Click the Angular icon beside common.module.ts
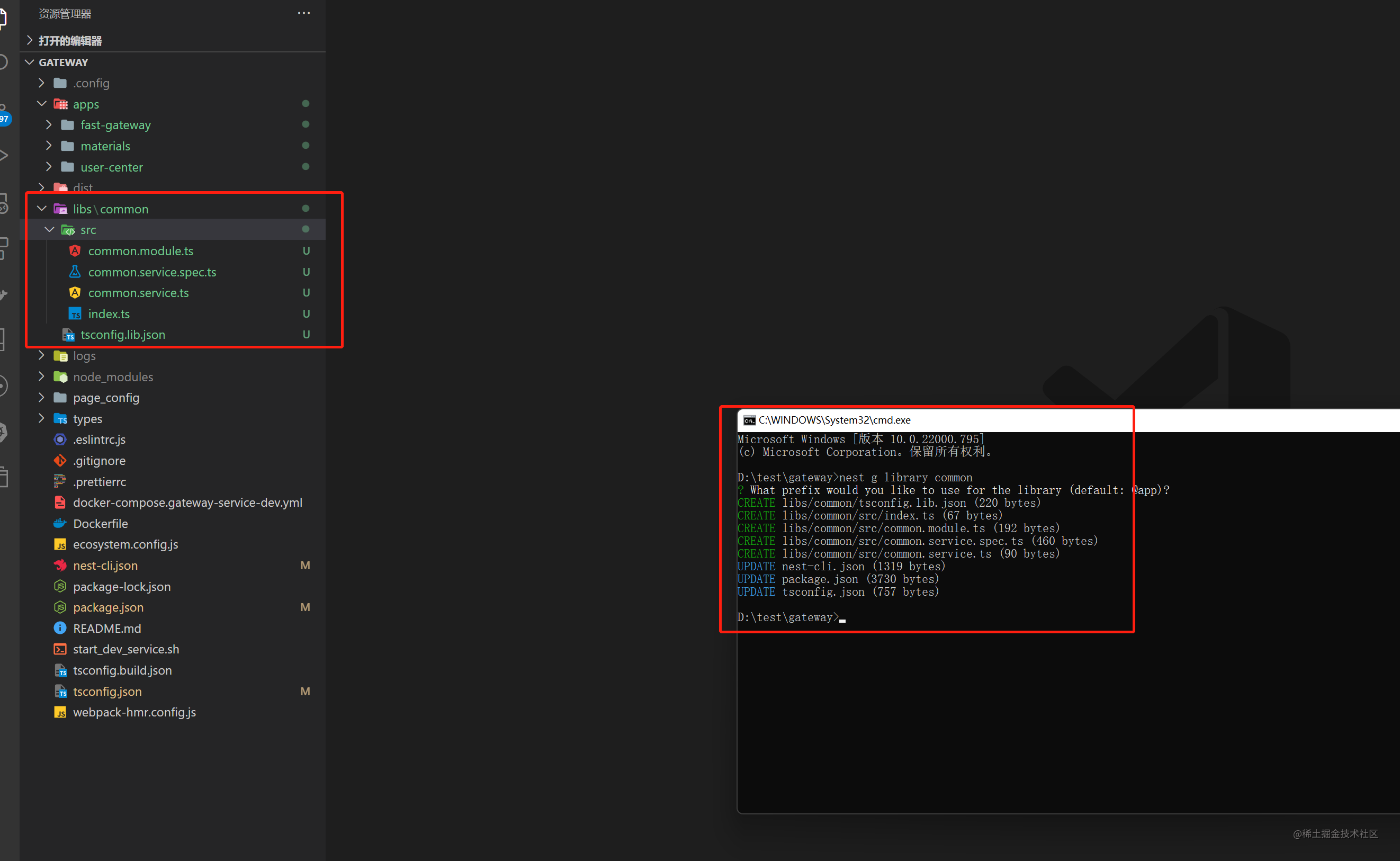The height and width of the screenshot is (861, 1400). [75, 250]
